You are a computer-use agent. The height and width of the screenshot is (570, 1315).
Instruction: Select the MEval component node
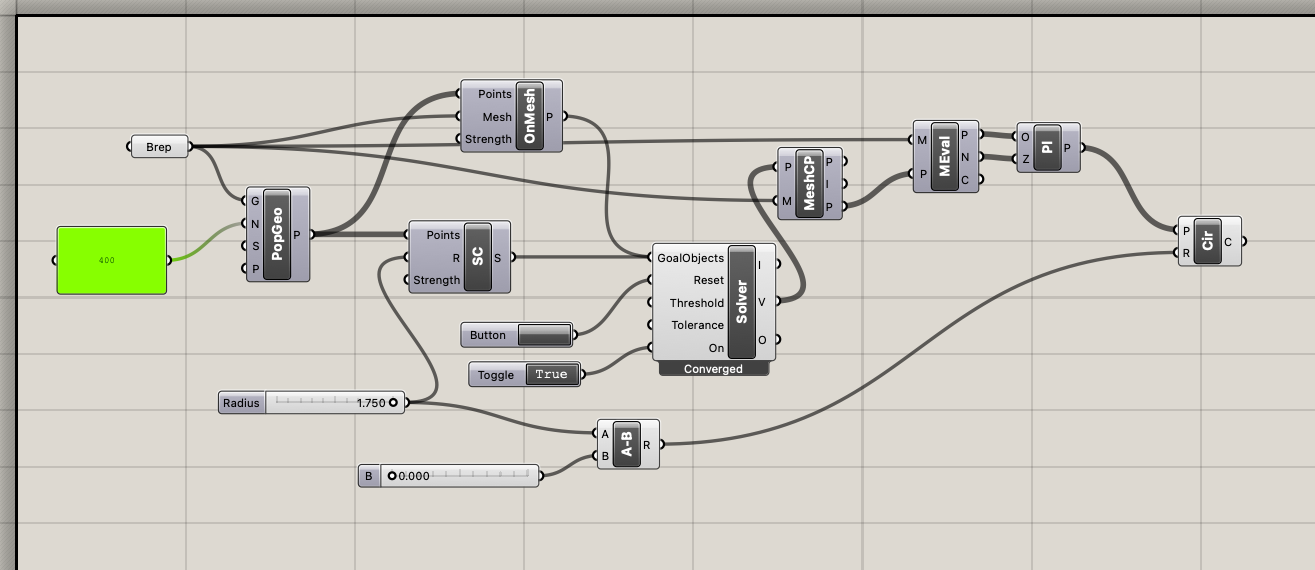(945, 156)
